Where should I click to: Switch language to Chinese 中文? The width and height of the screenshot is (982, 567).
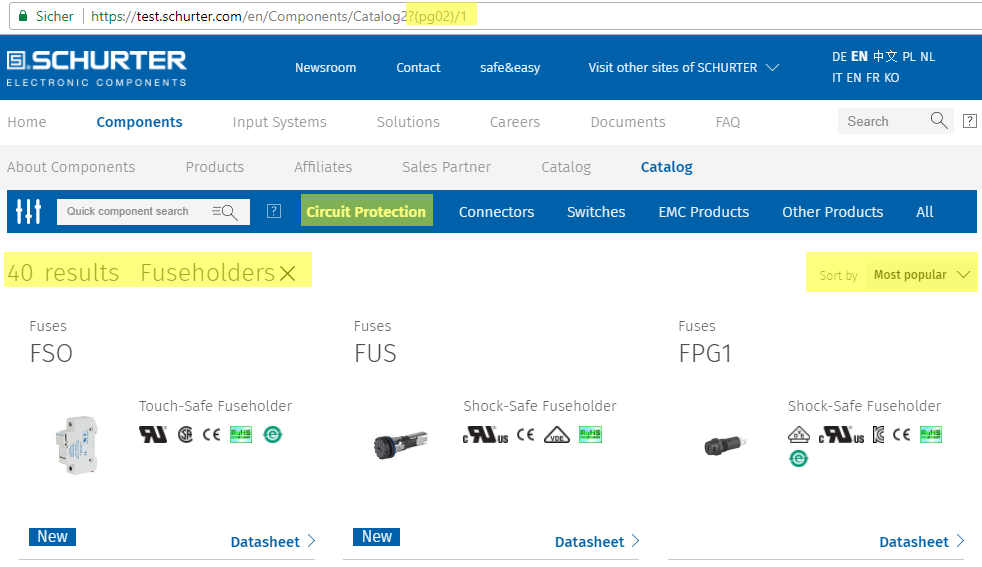click(885, 56)
